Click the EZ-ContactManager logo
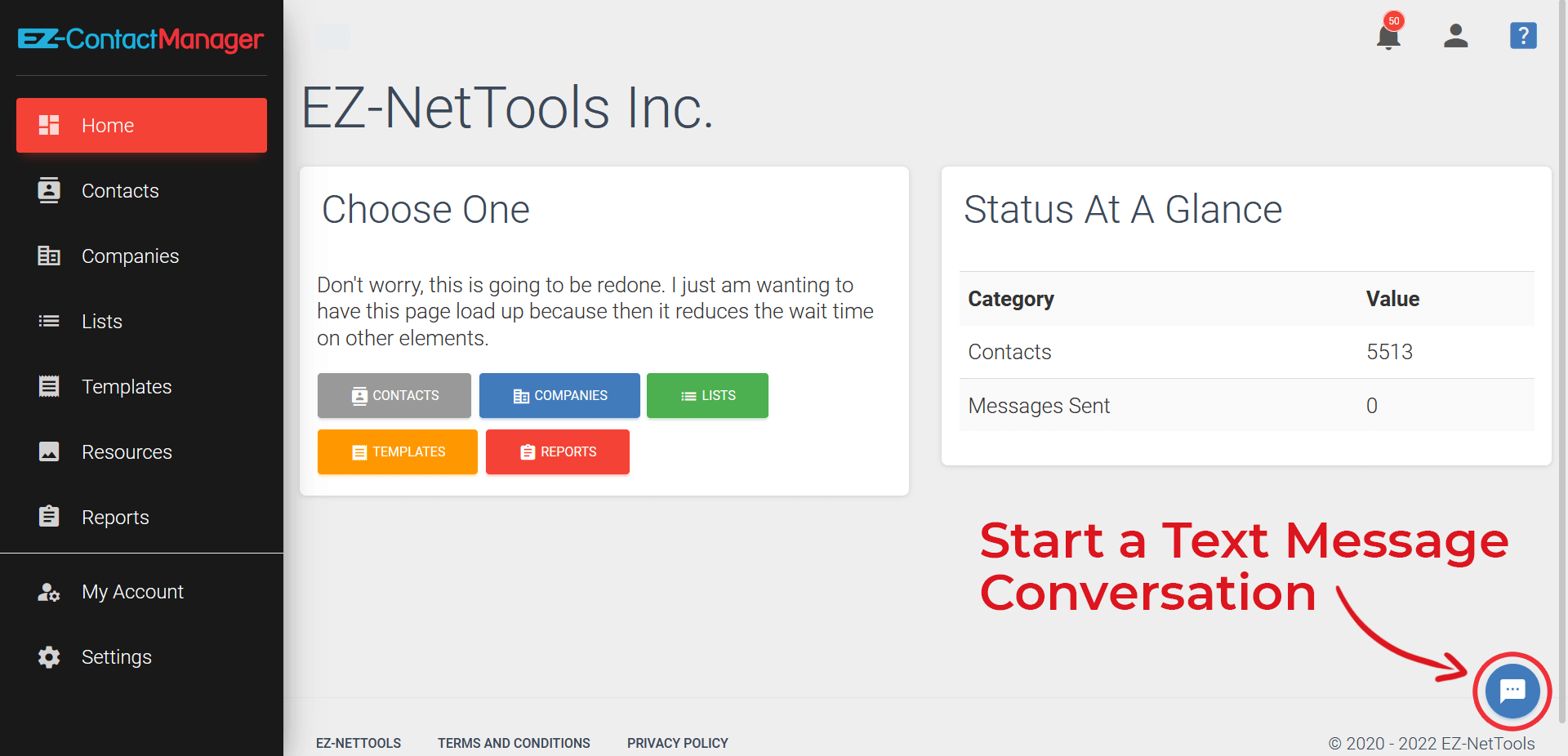This screenshot has height=756, width=1568. click(x=140, y=39)
